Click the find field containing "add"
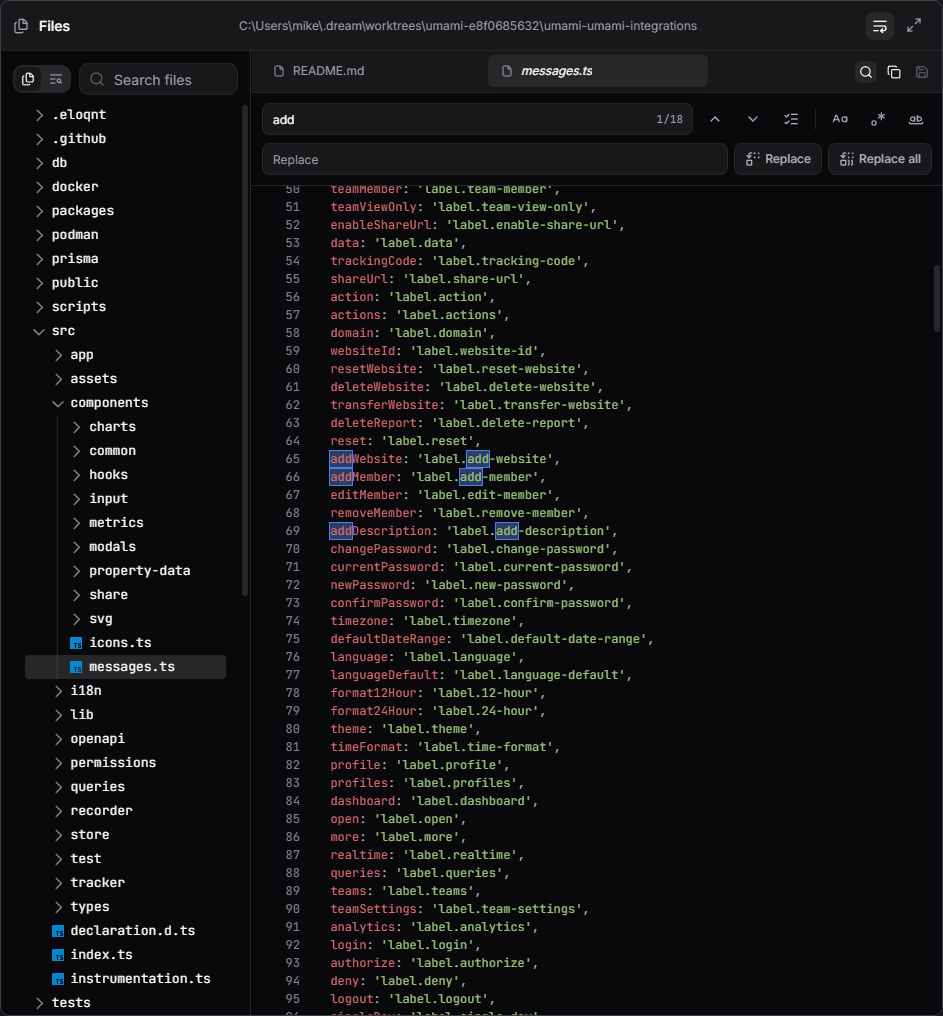The height and width of the screenshot is (1016, 943). (477, 119)
